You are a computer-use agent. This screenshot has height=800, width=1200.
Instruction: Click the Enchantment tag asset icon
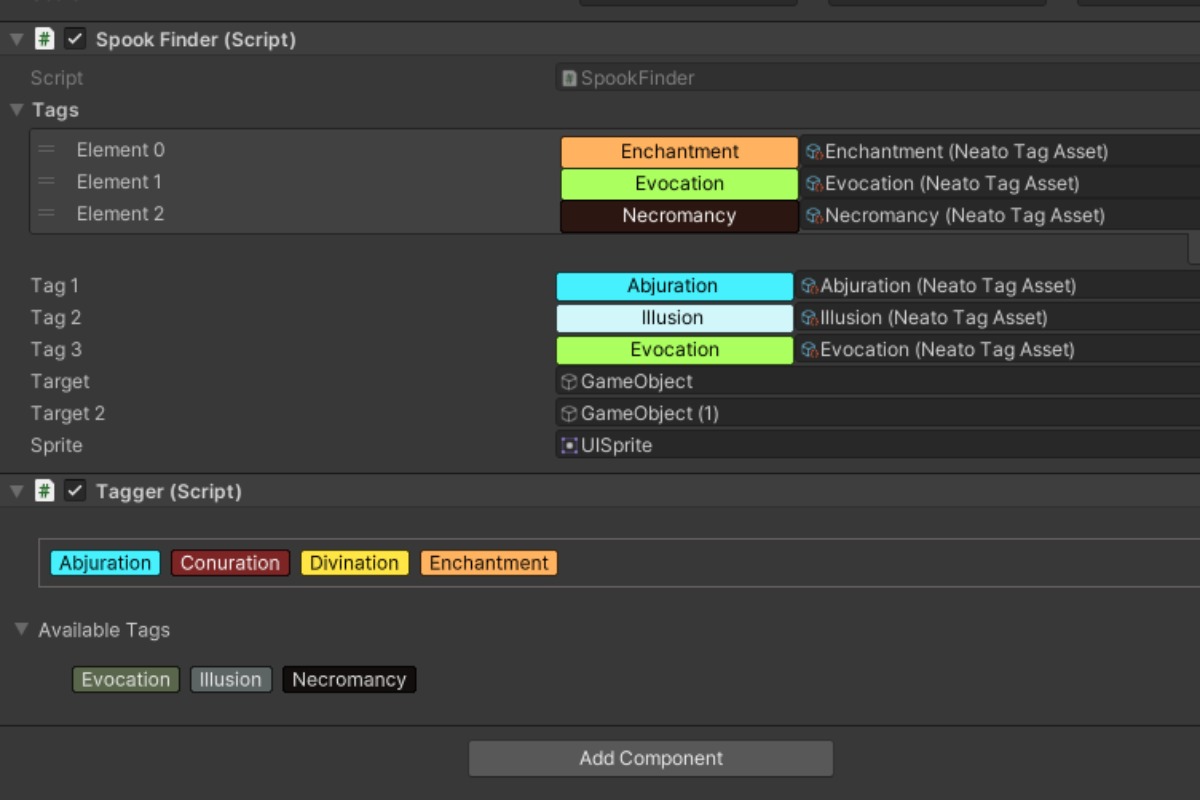coord(814,152)
